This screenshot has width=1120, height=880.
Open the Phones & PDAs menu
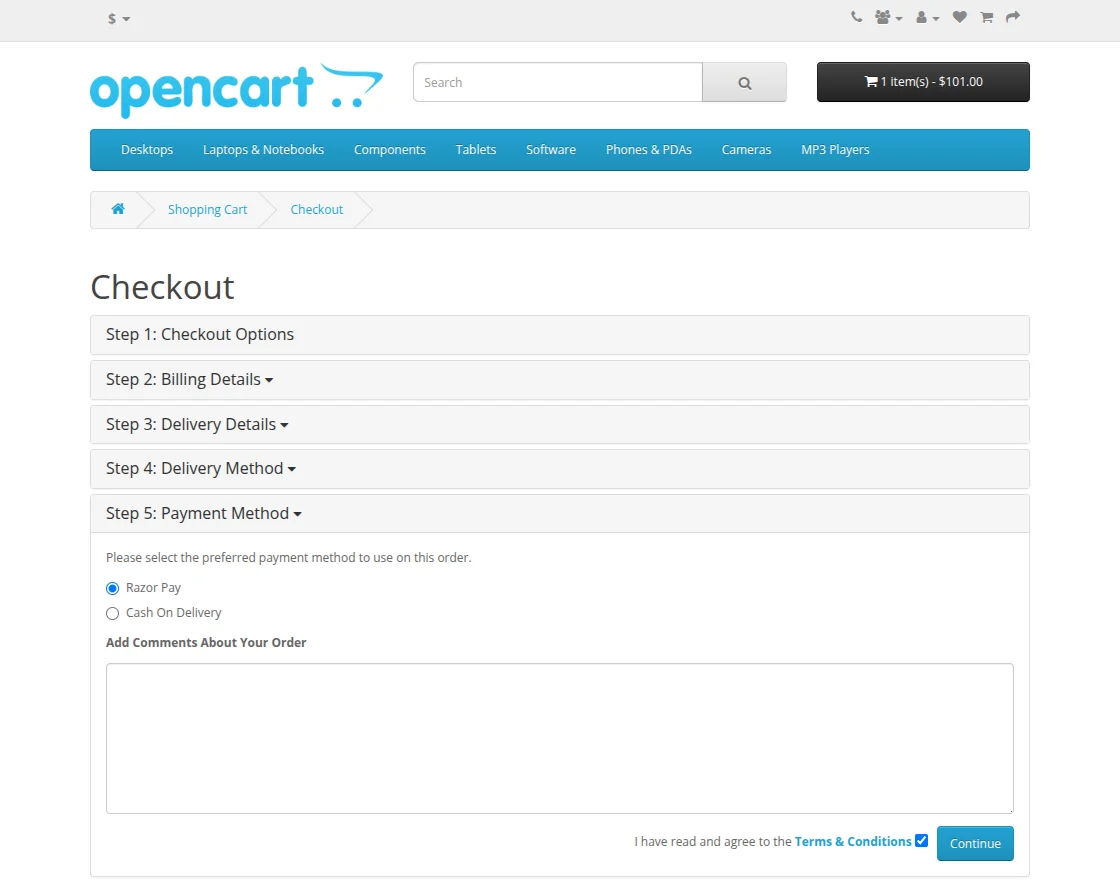pos(648,149)
